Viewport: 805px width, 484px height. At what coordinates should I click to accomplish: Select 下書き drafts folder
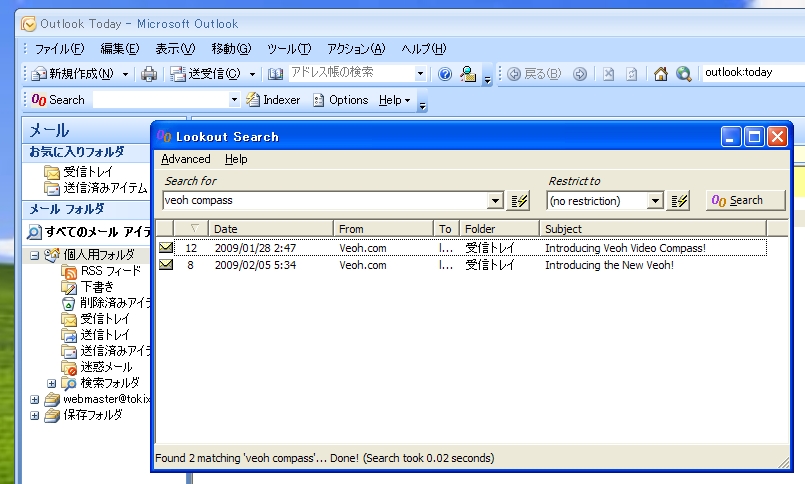88,287
